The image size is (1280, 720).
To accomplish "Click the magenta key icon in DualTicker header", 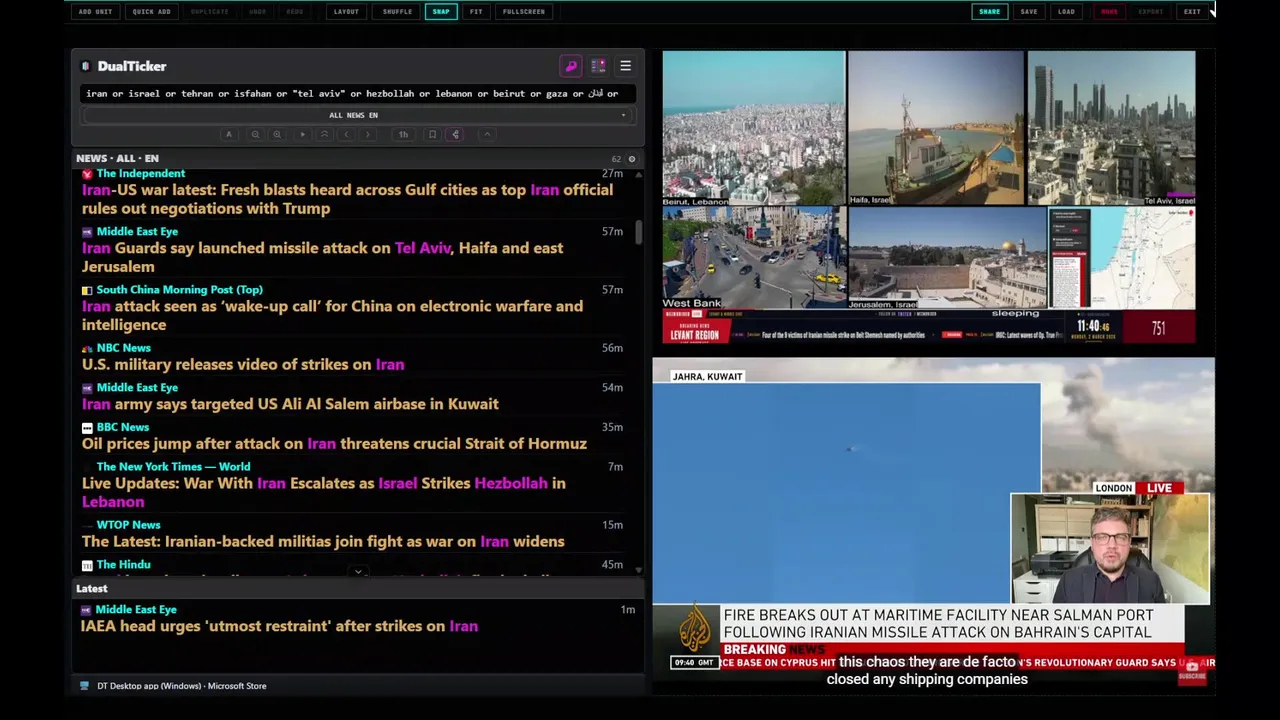I will point(571,66).
